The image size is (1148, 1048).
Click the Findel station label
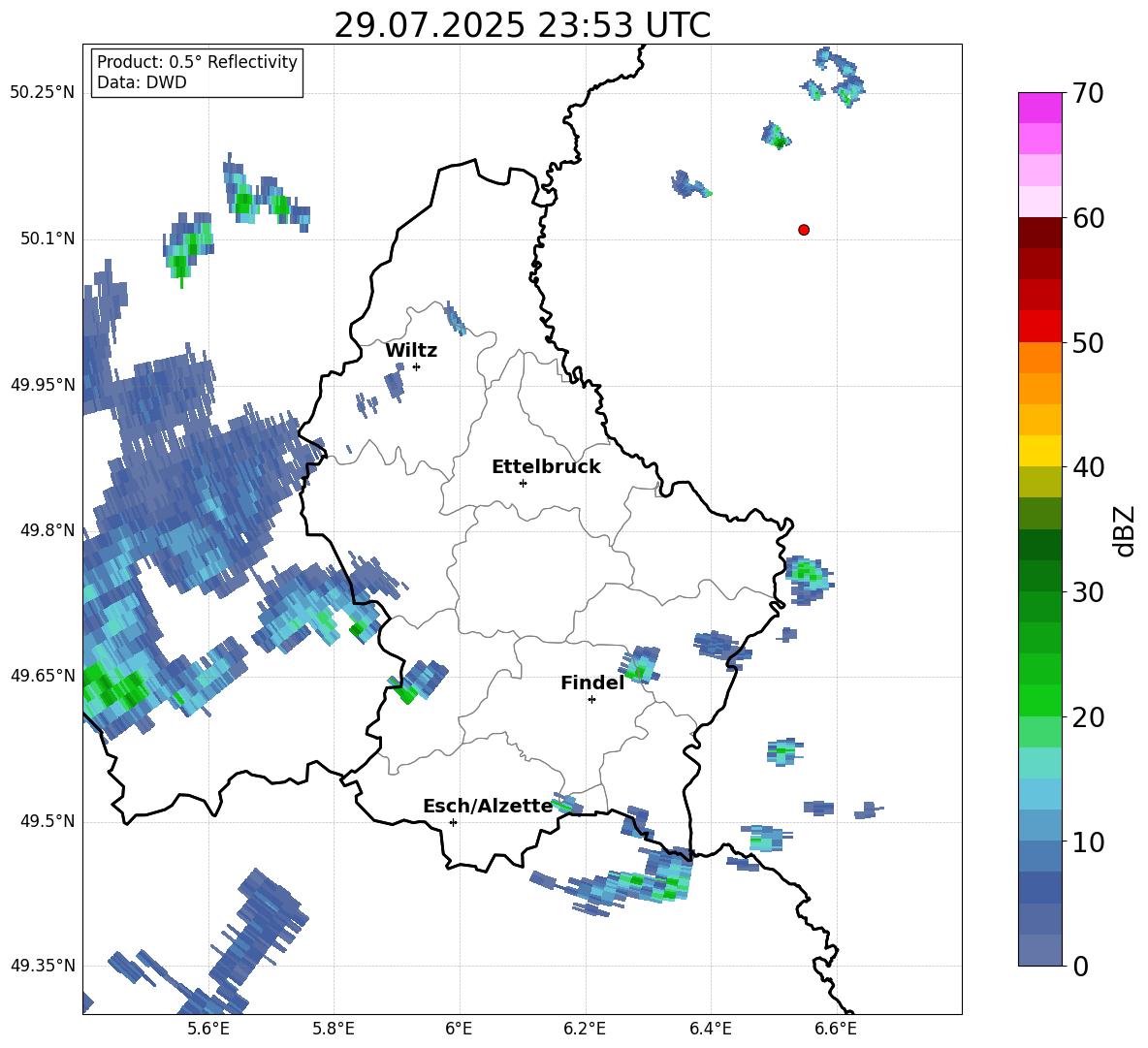(592, 683)
